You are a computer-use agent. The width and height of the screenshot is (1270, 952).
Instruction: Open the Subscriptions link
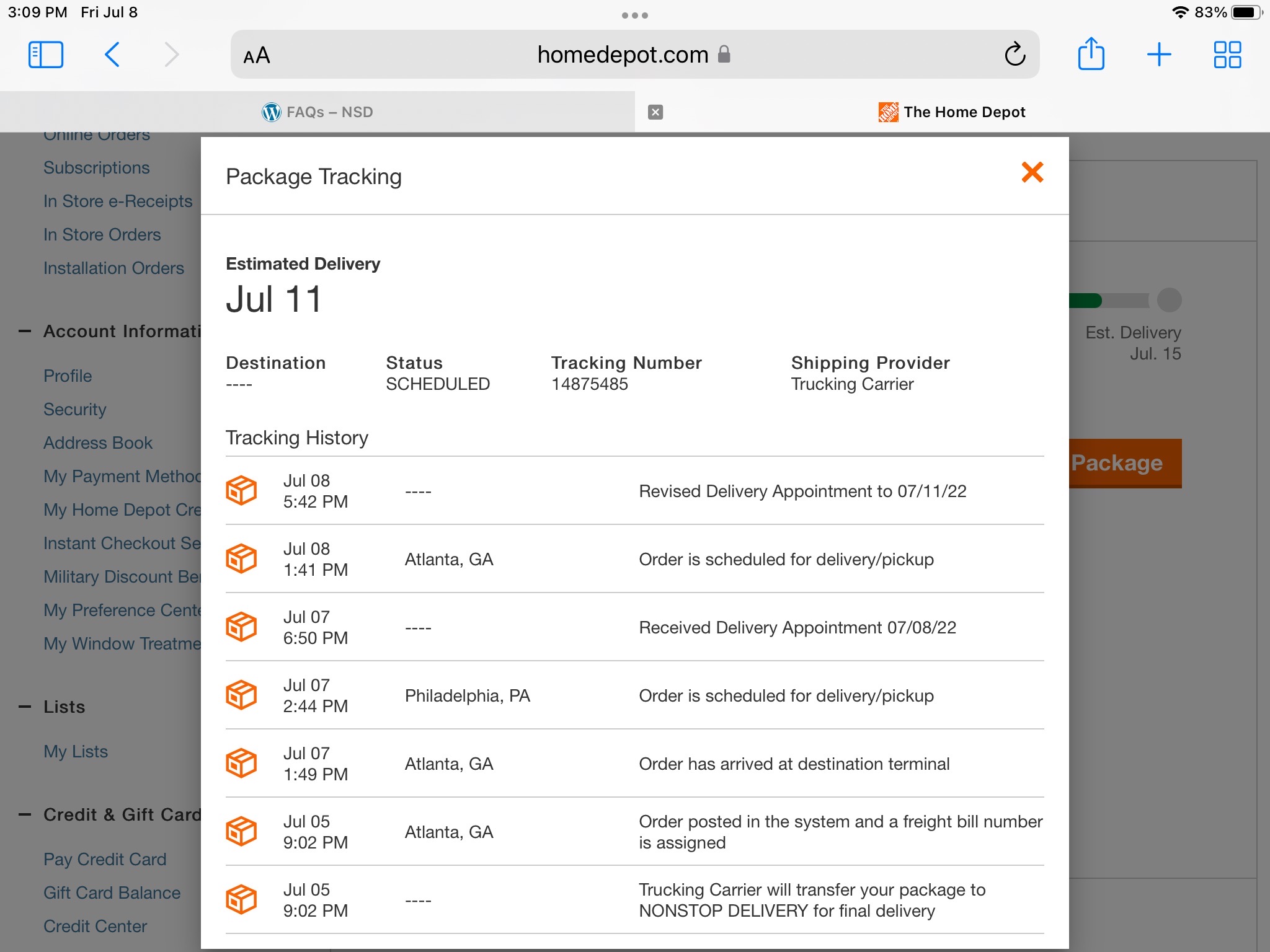point(96,168)
